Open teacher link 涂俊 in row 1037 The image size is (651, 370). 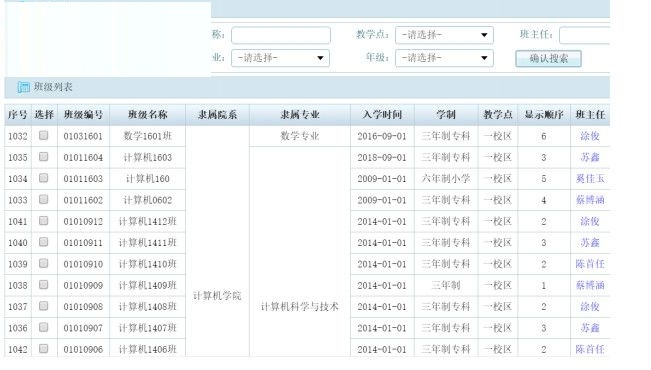[590, 306]
